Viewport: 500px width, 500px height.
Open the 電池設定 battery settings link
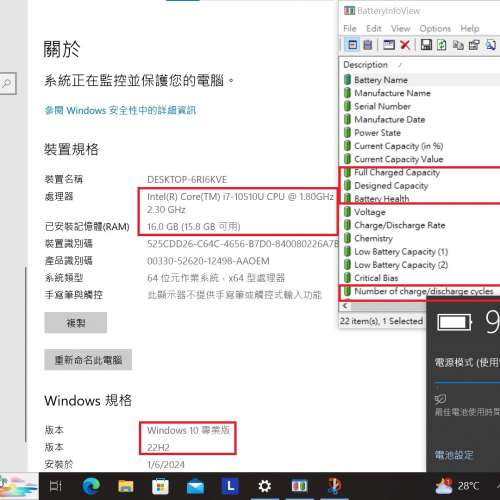[454, 455]
